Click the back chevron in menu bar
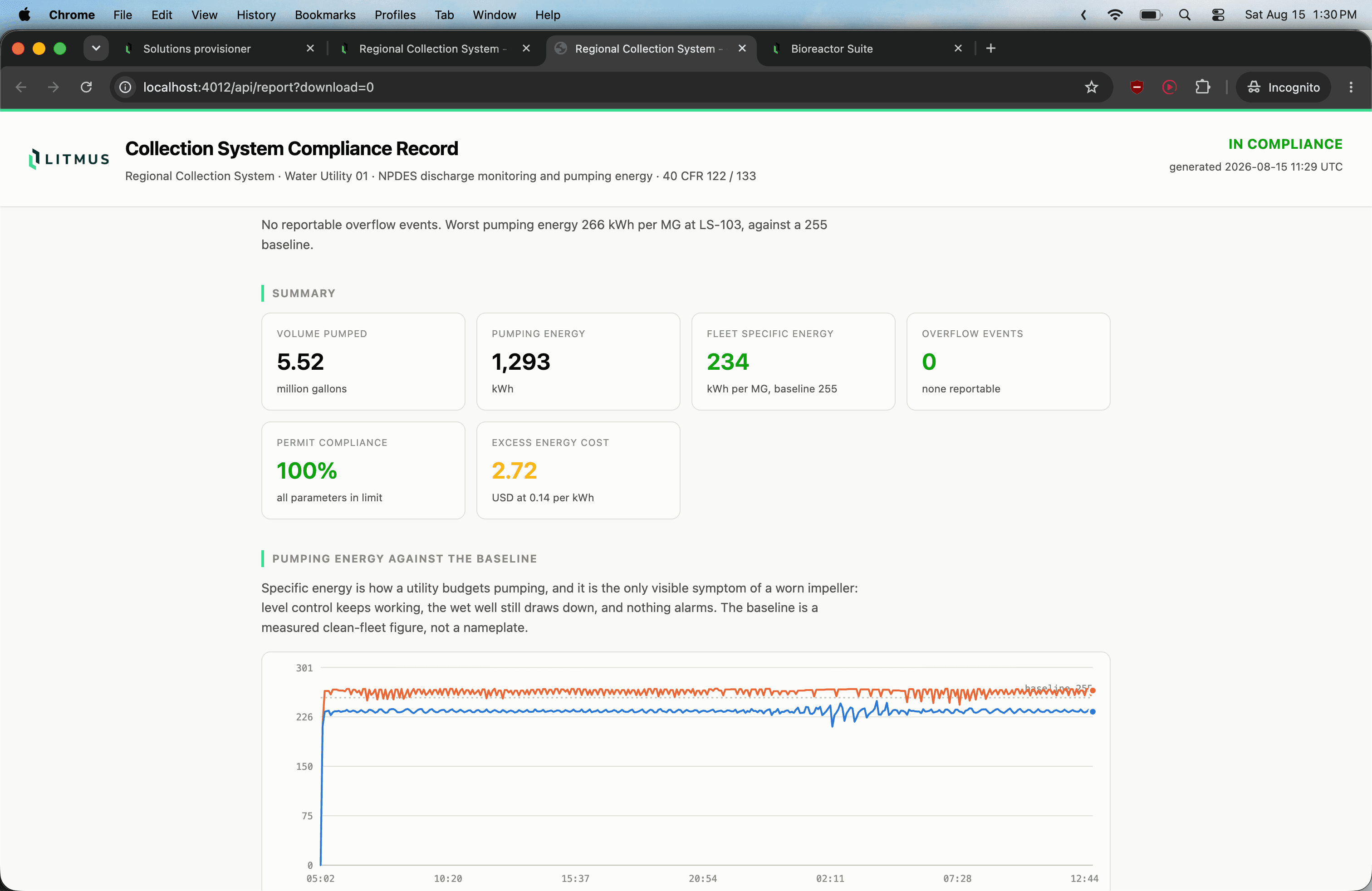The height and width of the screenshot is (891, 1372). [x=1083, y=15]
